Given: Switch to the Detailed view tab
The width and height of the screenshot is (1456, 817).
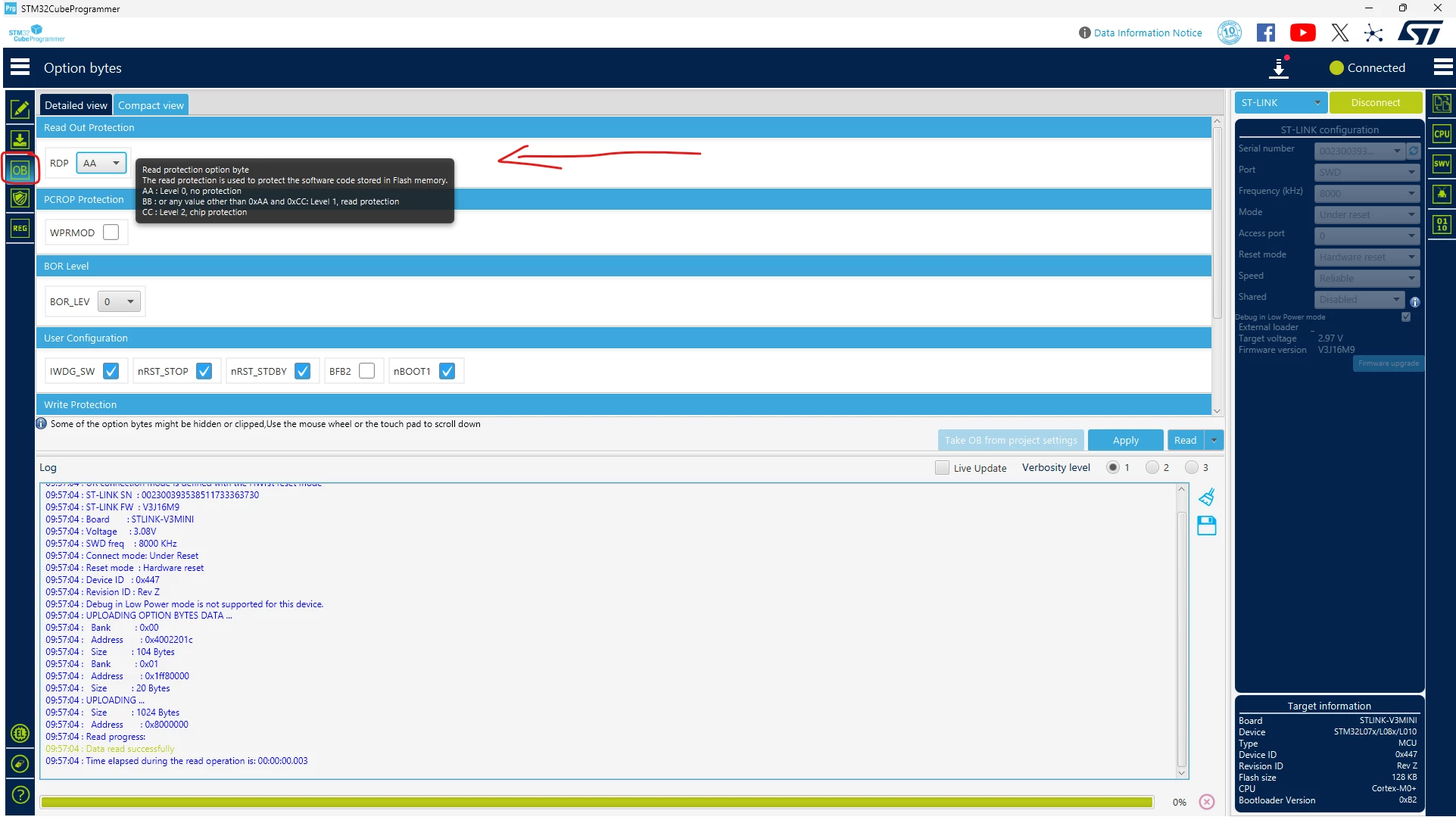Looking at the screenshot, I should pyautogui.click(x=76, y=105).
